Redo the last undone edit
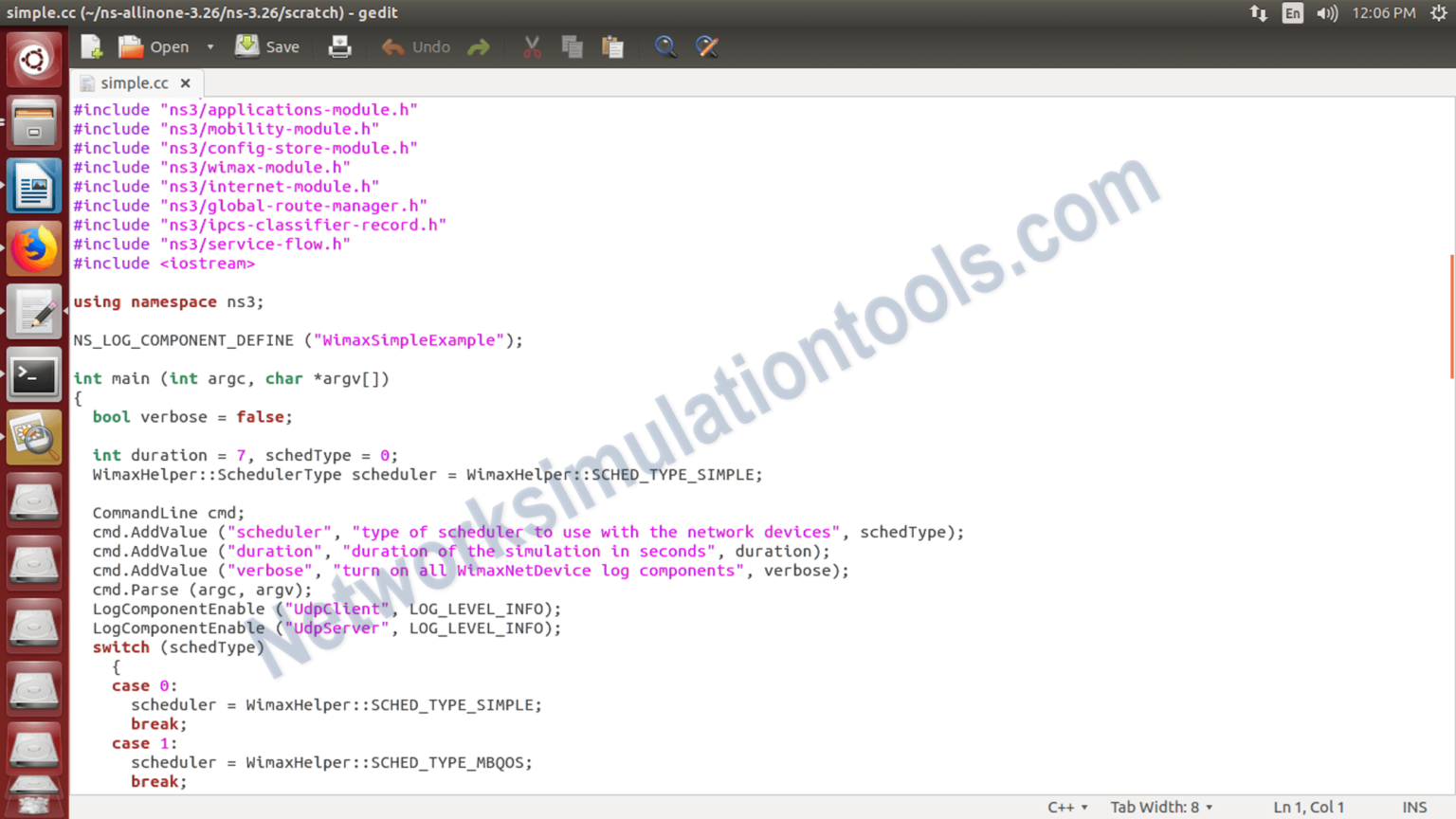 [479, 45]
